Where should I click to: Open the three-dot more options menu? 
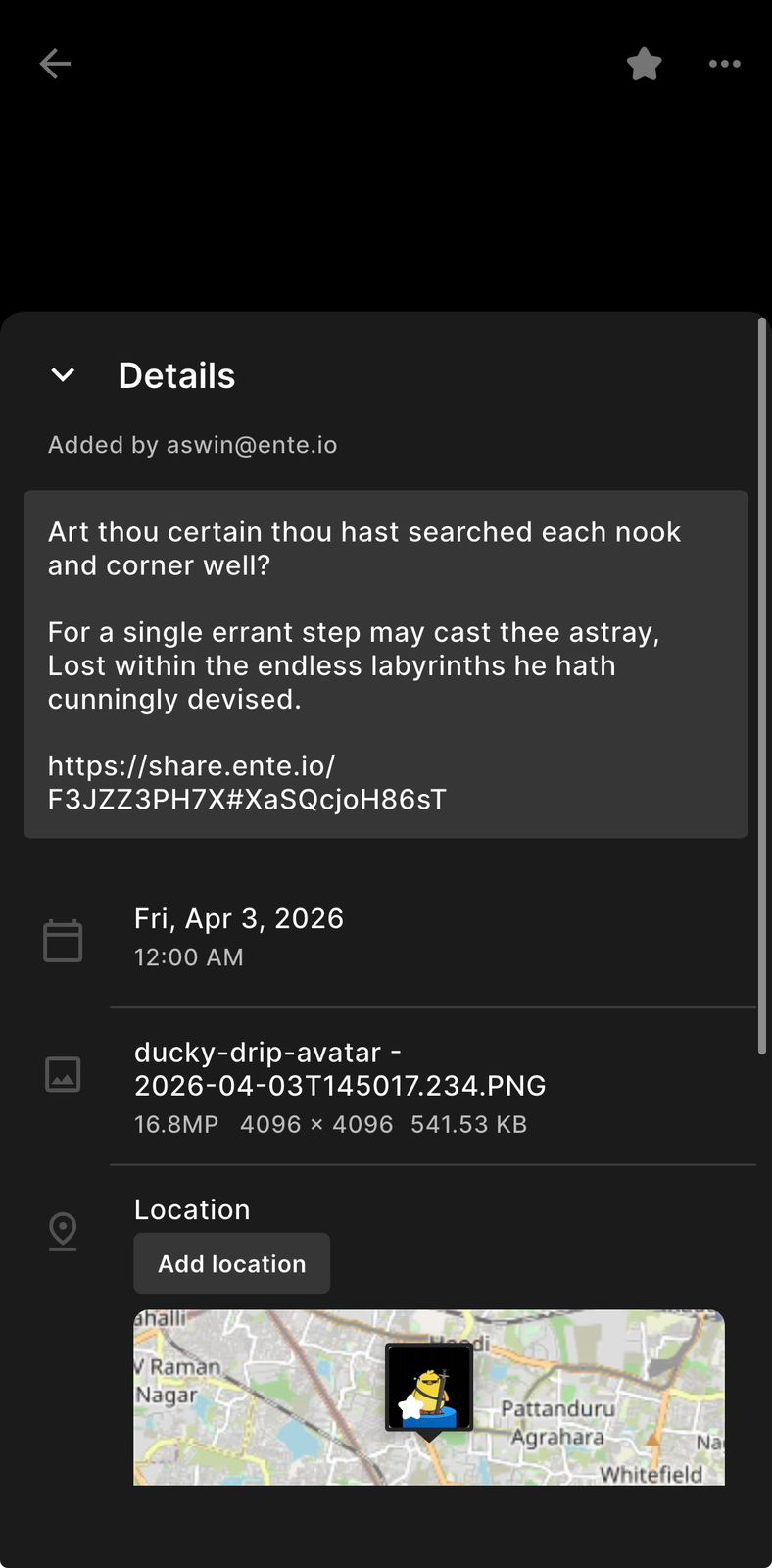(x=725, y=64)
